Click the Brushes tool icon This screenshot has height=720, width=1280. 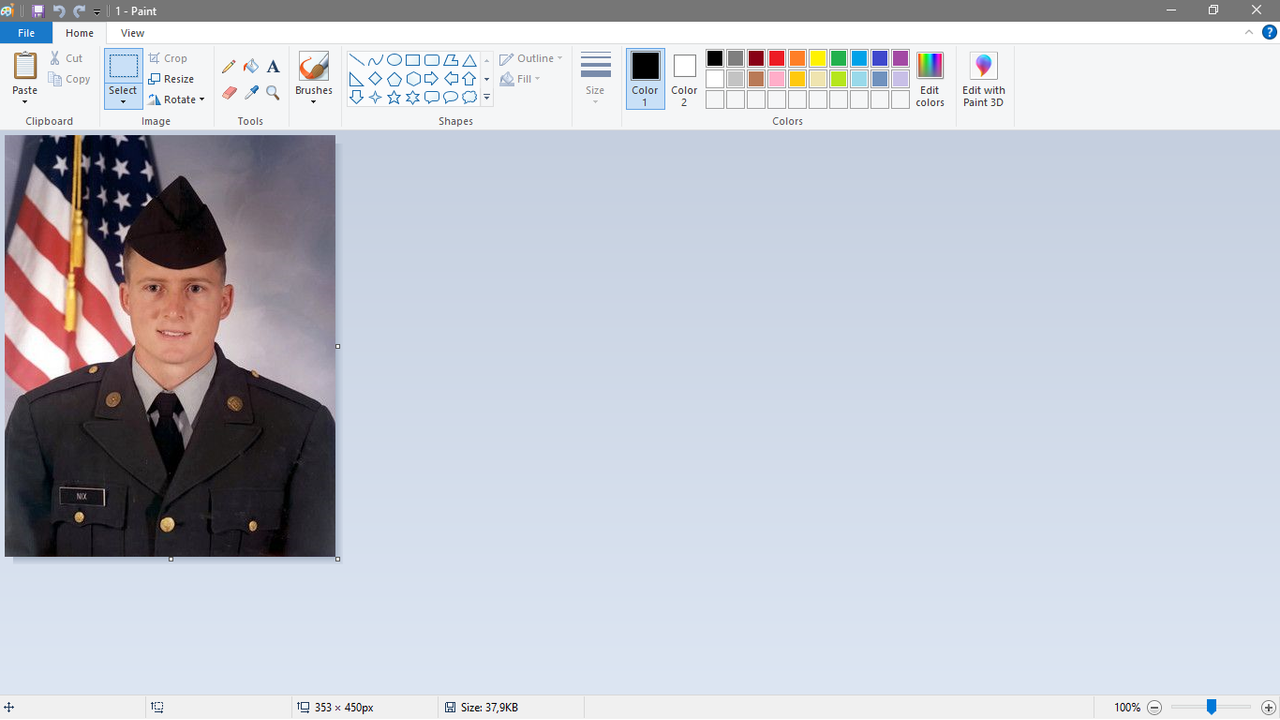313,67
